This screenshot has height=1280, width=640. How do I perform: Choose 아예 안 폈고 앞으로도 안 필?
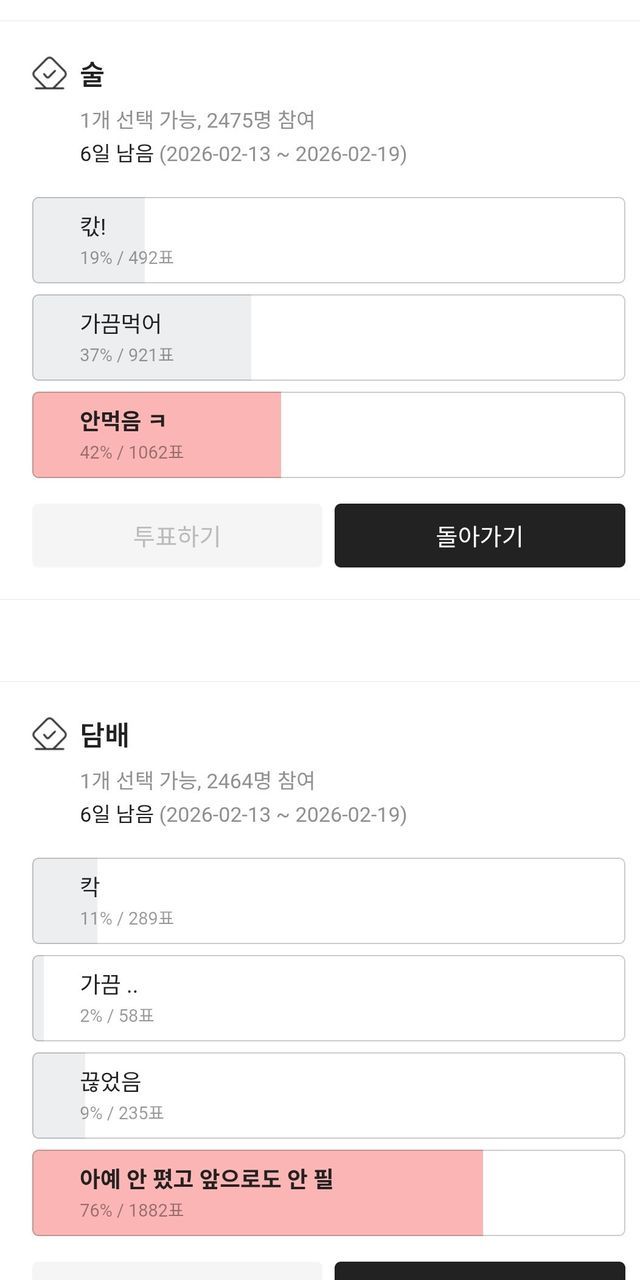pos(328,1192)
